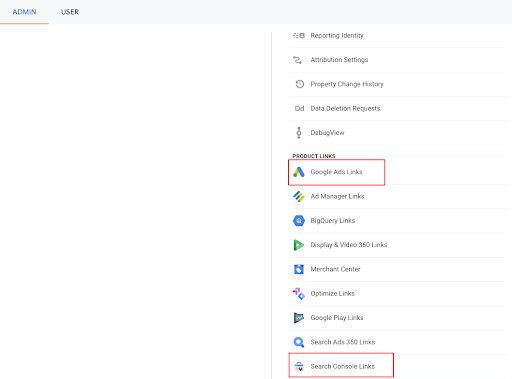512x379 pixels.
Task: Open Search Console Links
Action: [343, 366]
